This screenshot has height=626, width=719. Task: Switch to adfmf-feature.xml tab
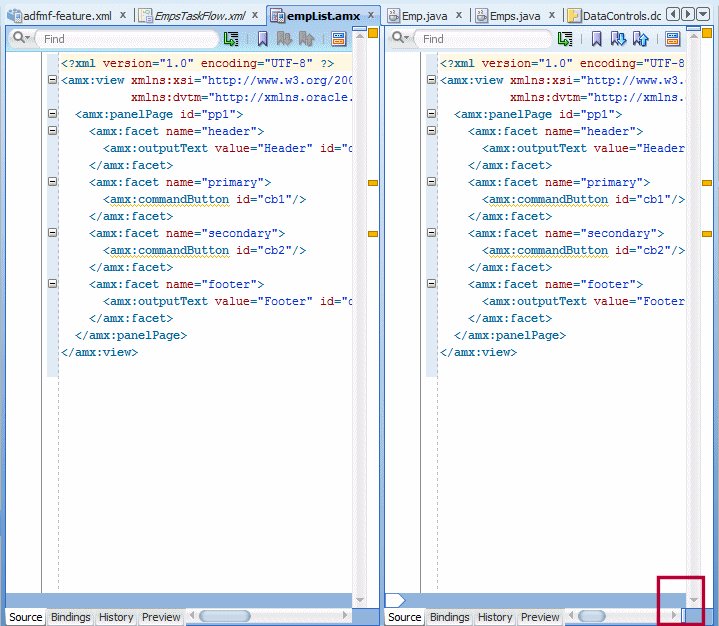click(x=60, y=16)
